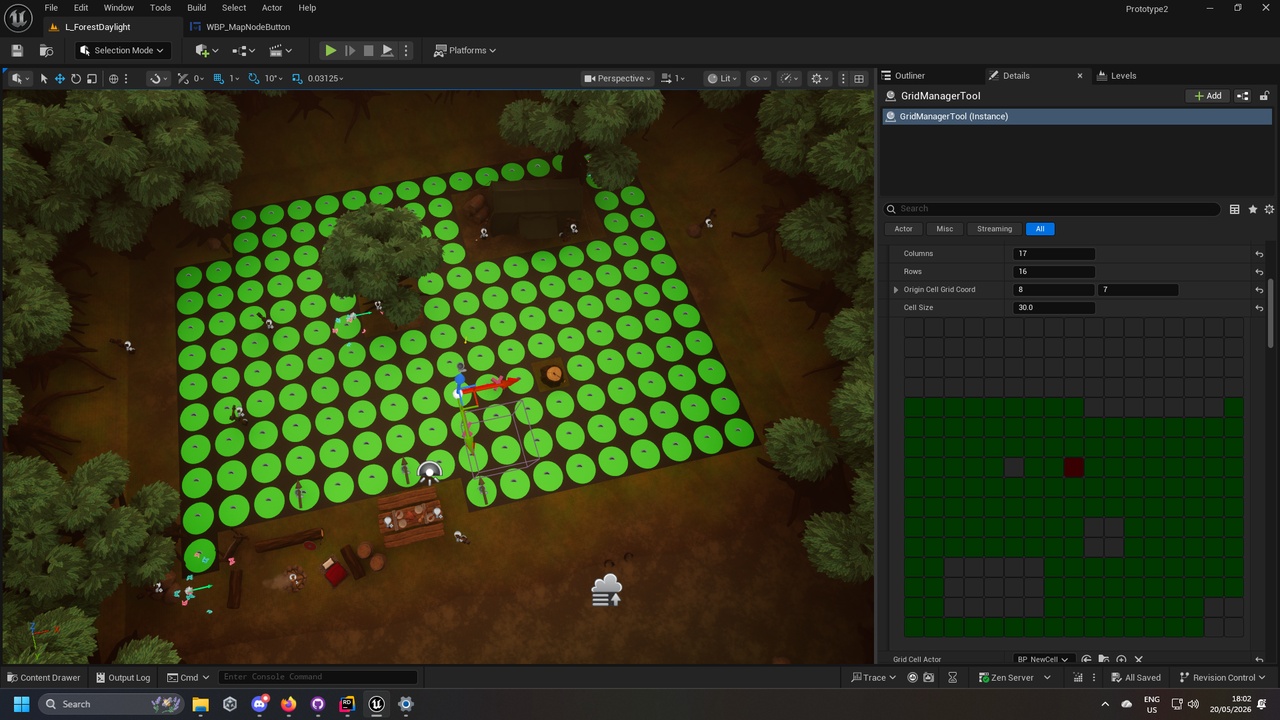Click the Add component button
The height and width of the screenshot is (720, 1280).
click(x=1207, y=96)
